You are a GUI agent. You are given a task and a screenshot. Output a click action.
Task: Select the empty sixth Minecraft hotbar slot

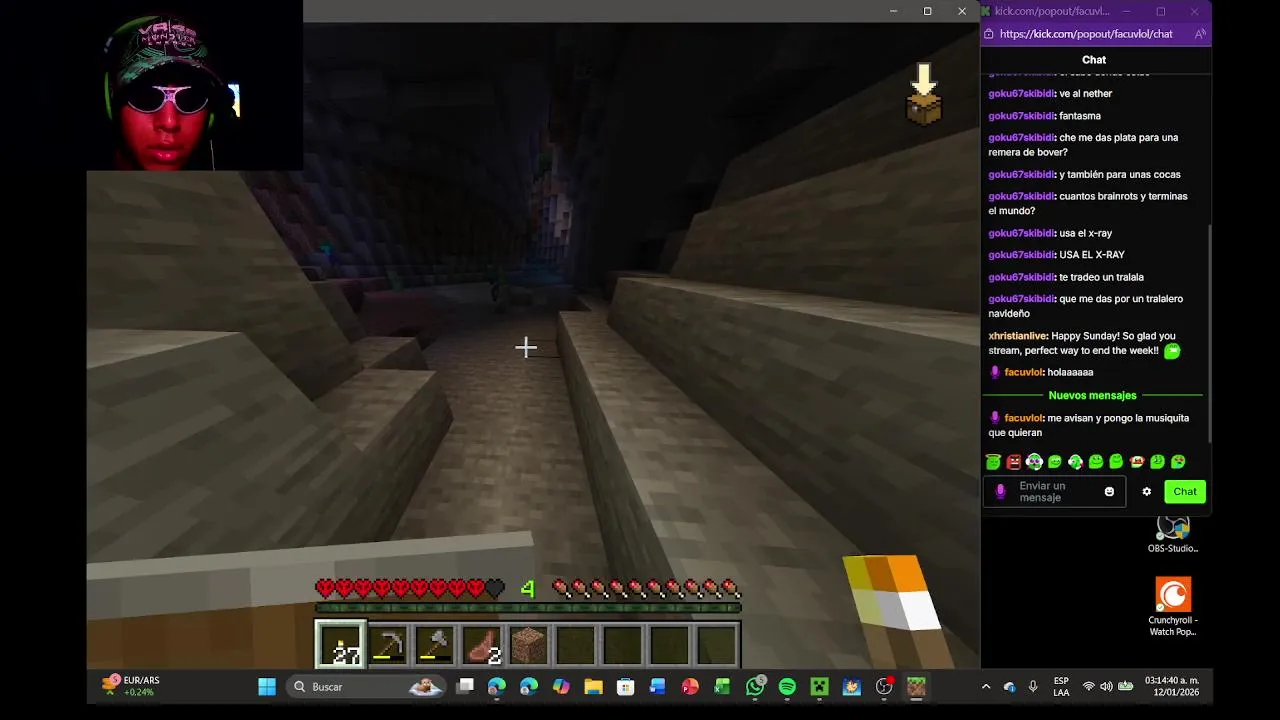tap(575, 645)
